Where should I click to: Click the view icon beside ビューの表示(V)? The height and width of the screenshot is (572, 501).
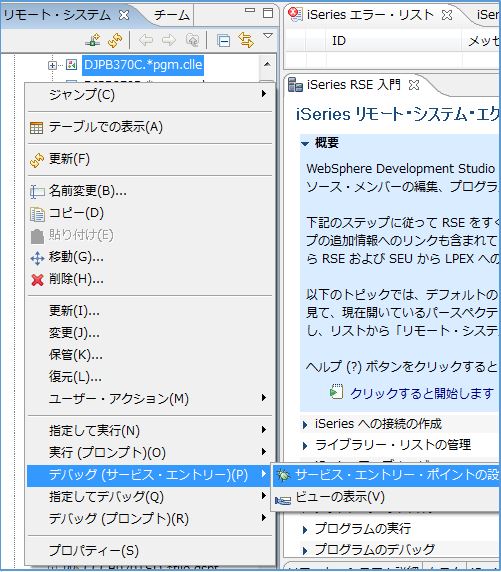[283, 499]
